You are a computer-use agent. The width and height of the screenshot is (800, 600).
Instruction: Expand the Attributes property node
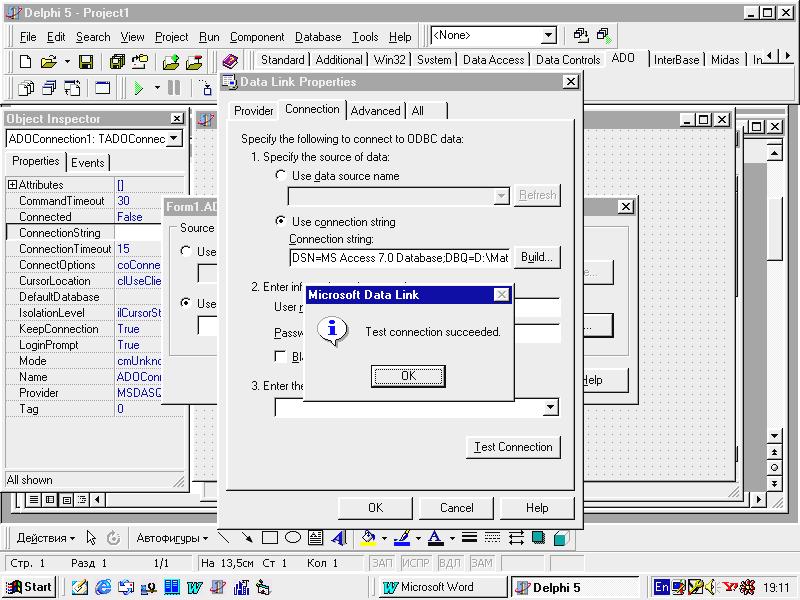tap(12, 184)
